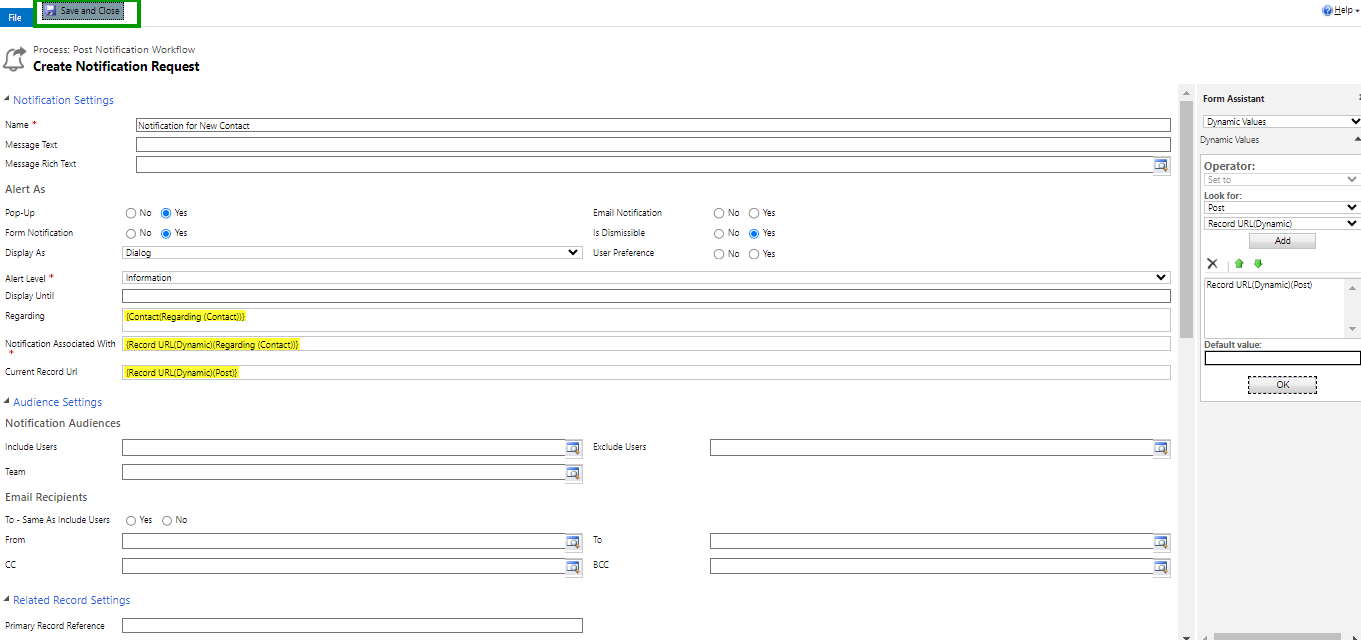
Task: Open the Display As dropdown
Action: tap(352, 253)
